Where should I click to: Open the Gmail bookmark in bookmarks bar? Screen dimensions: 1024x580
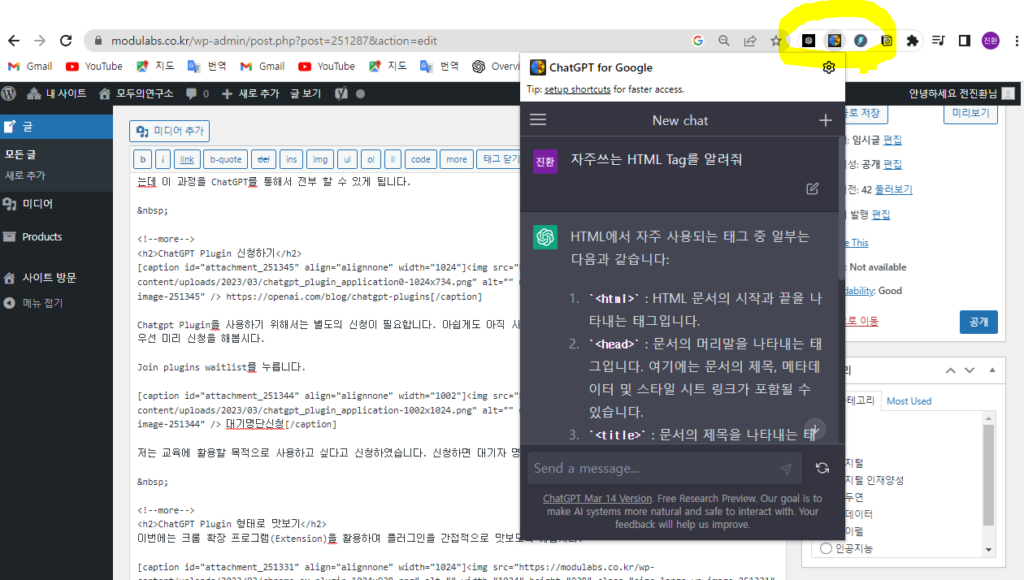click(x=31, y=66)
